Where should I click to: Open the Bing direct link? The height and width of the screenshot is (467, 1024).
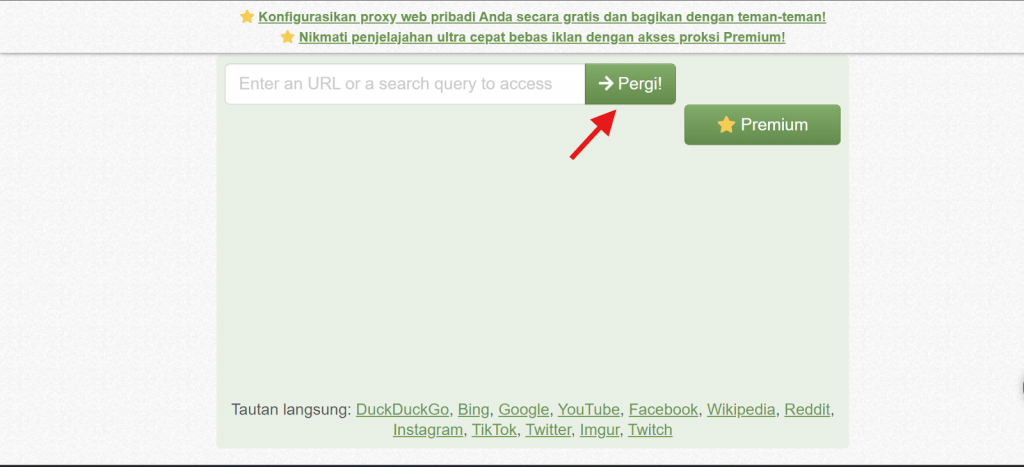(x=473, y=410)
